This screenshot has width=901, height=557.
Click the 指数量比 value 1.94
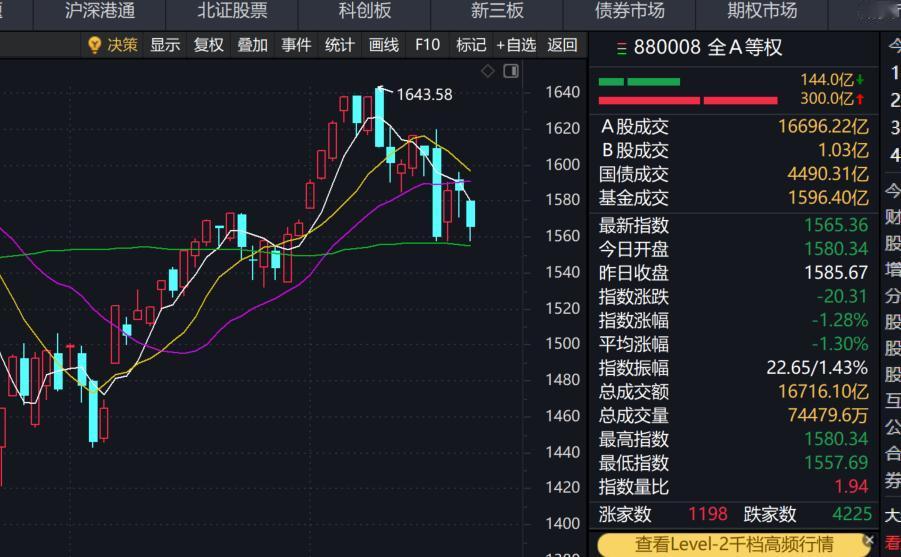[851, 486]
